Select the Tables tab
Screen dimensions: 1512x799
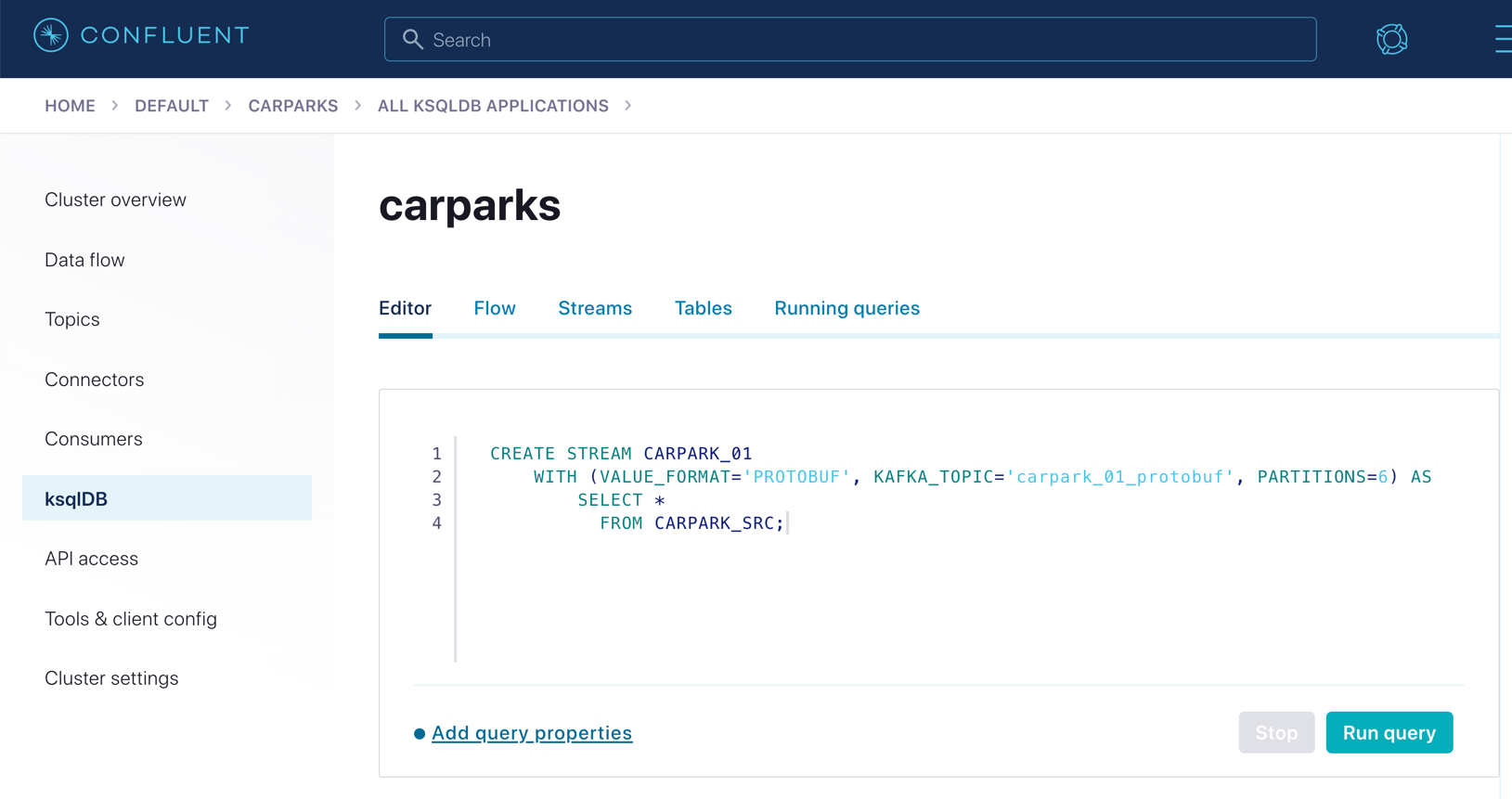click(703, 308)
